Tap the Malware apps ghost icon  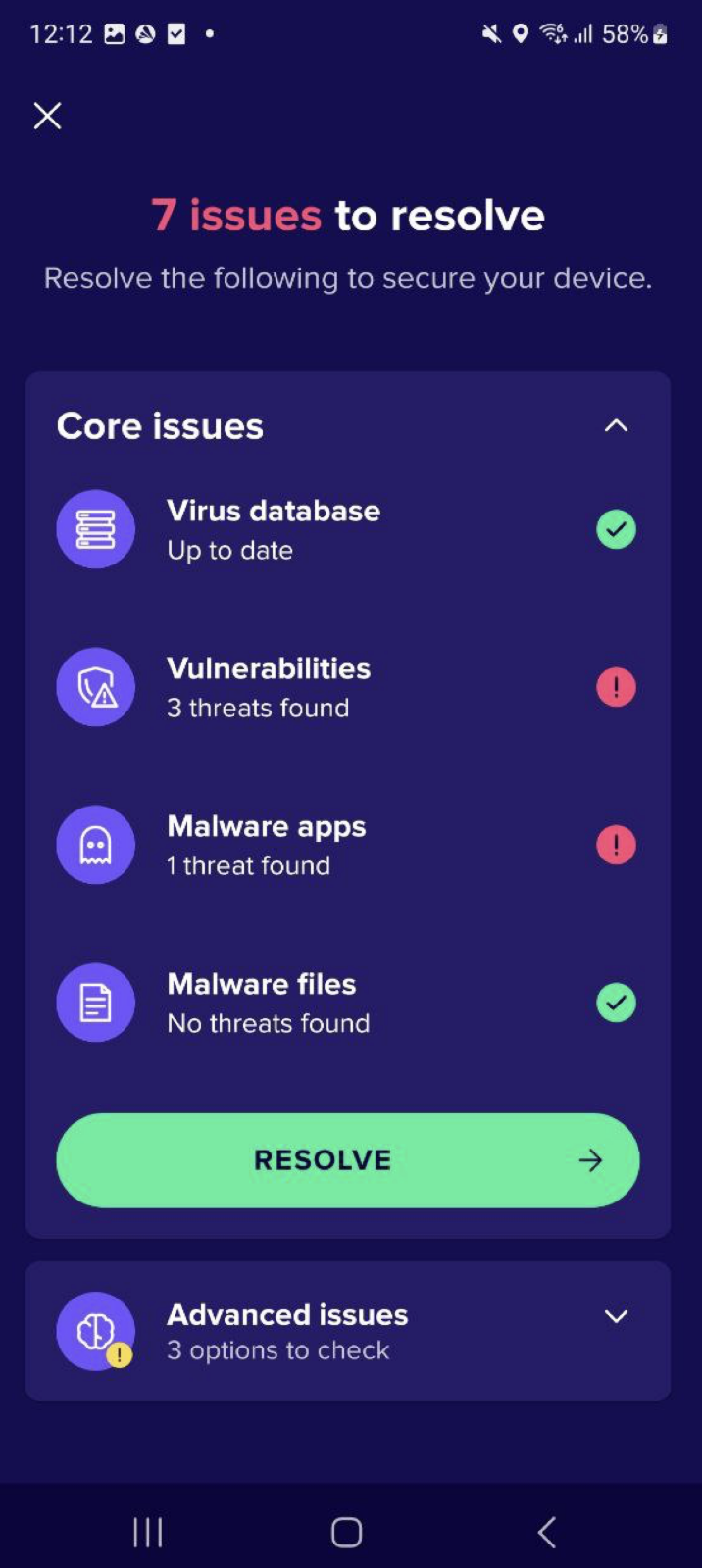coord(95,845)
